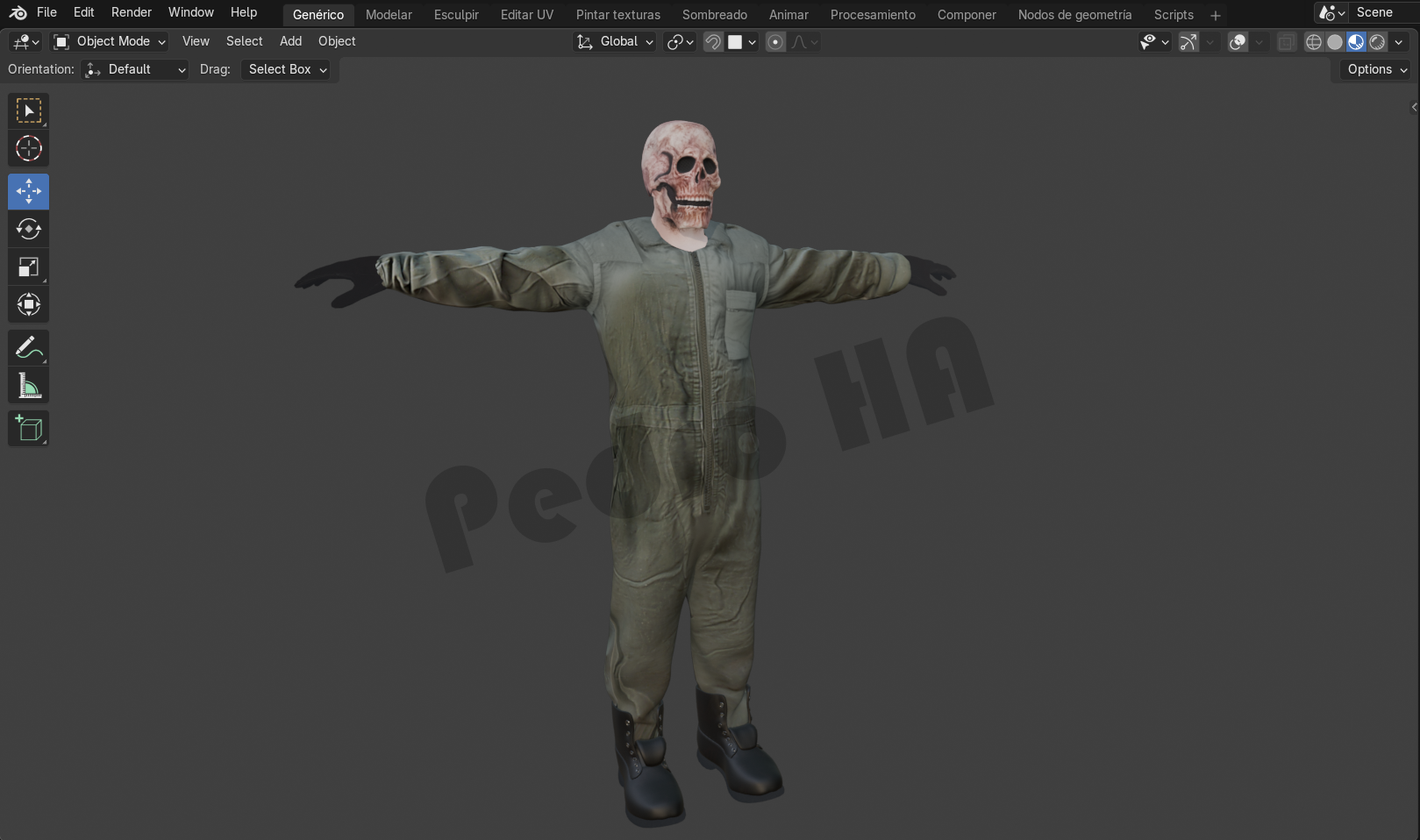Enable proportional editing
Viewport: 1420px width, 840px height.
[775, 42]
